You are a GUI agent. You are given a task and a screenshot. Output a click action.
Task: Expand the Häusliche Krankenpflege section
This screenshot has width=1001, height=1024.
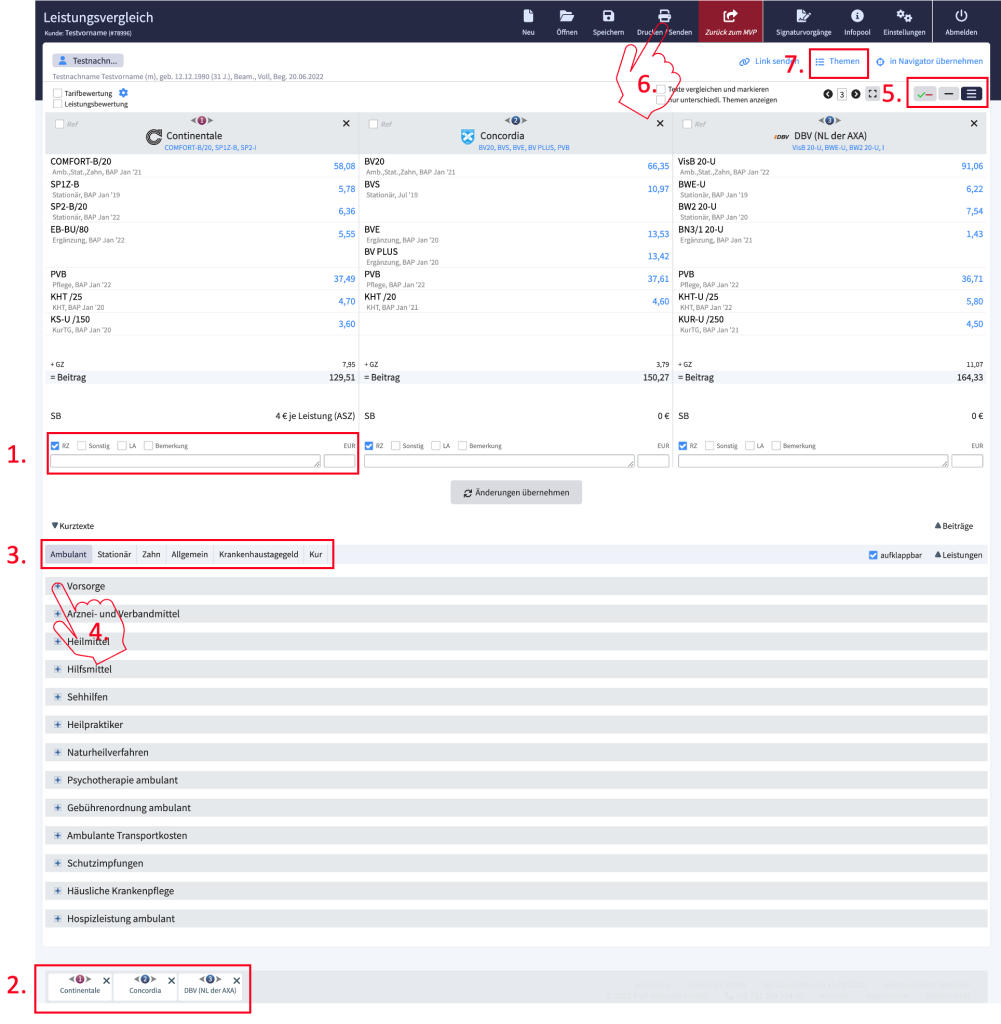[57, 891]
